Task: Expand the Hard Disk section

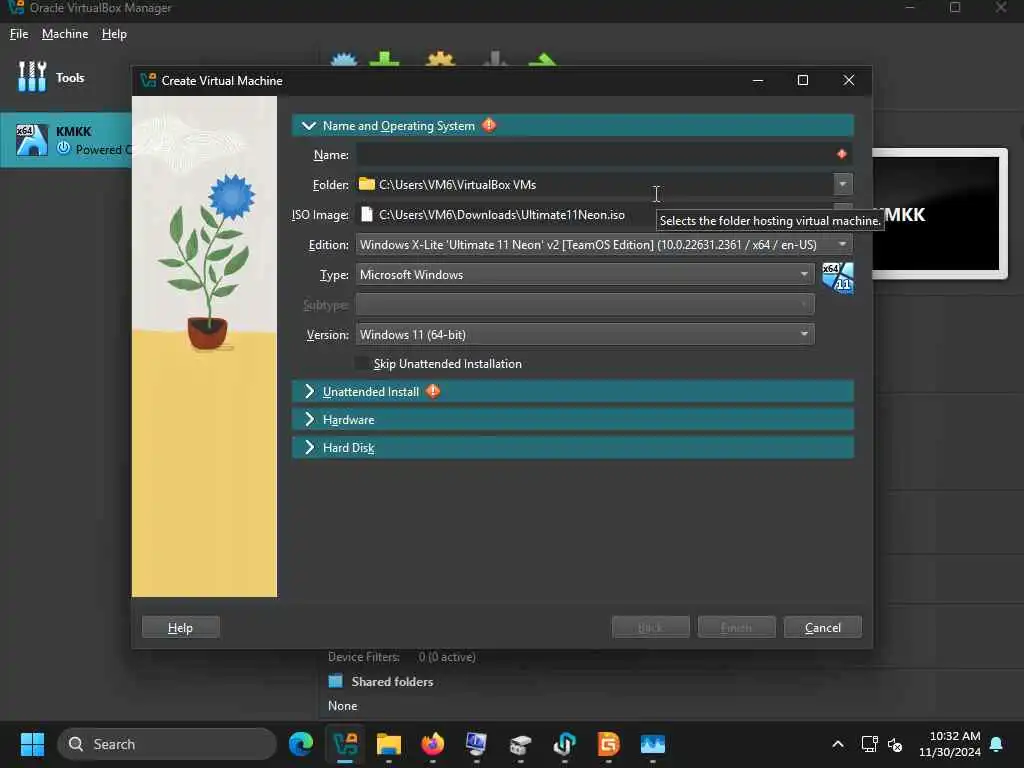Action: 572,447
